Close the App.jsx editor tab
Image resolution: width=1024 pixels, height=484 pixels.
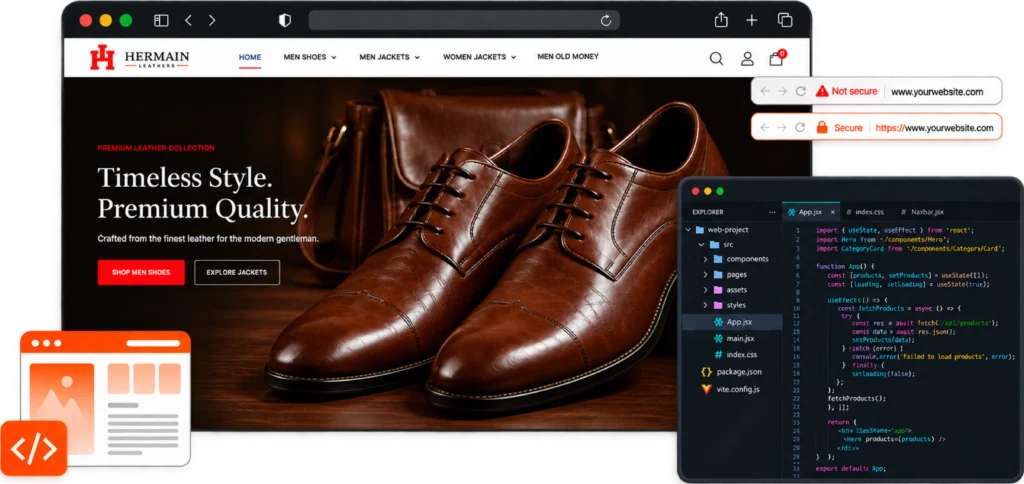tap(833, 212)
